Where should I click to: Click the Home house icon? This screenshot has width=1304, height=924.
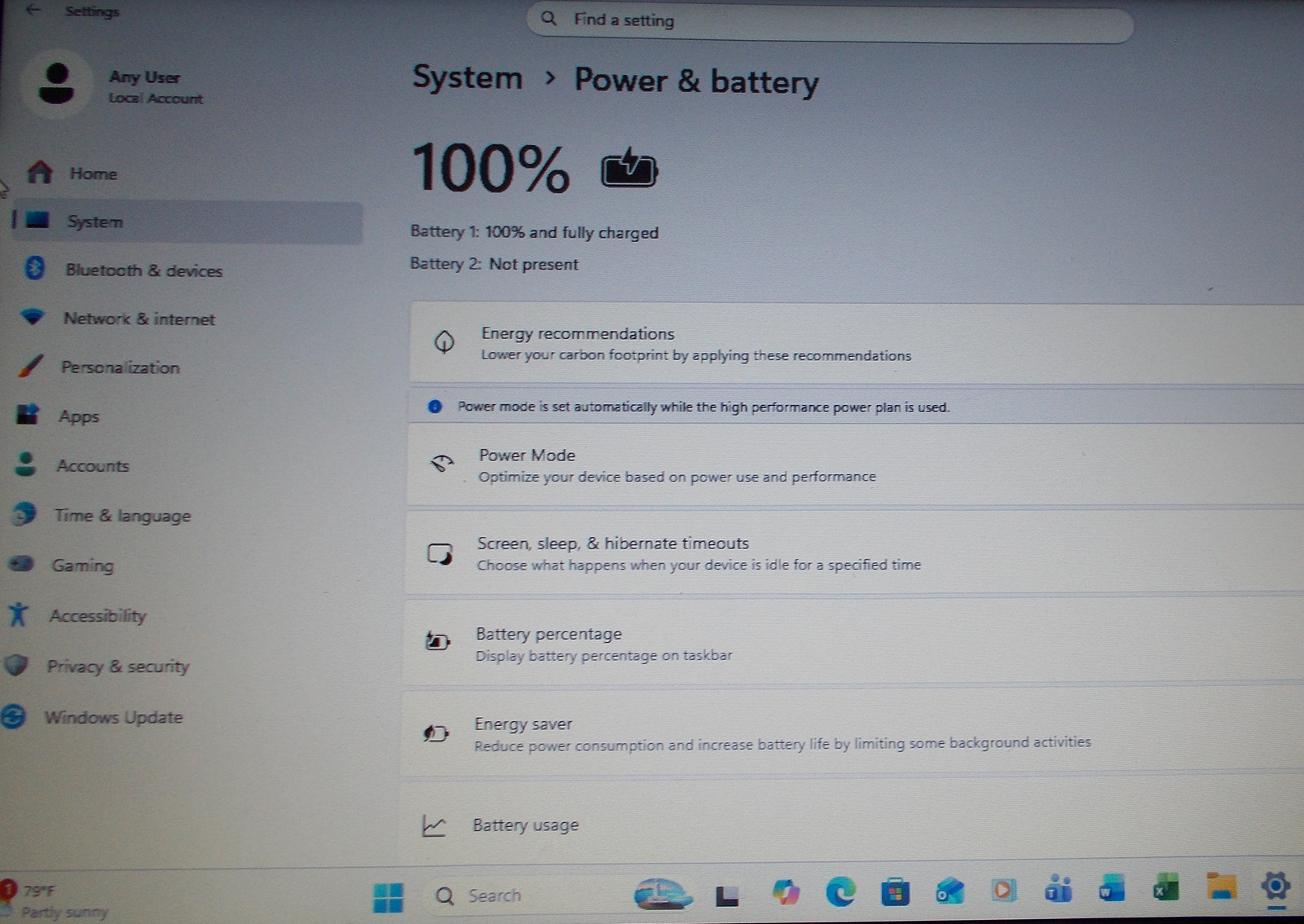point(39,172)
